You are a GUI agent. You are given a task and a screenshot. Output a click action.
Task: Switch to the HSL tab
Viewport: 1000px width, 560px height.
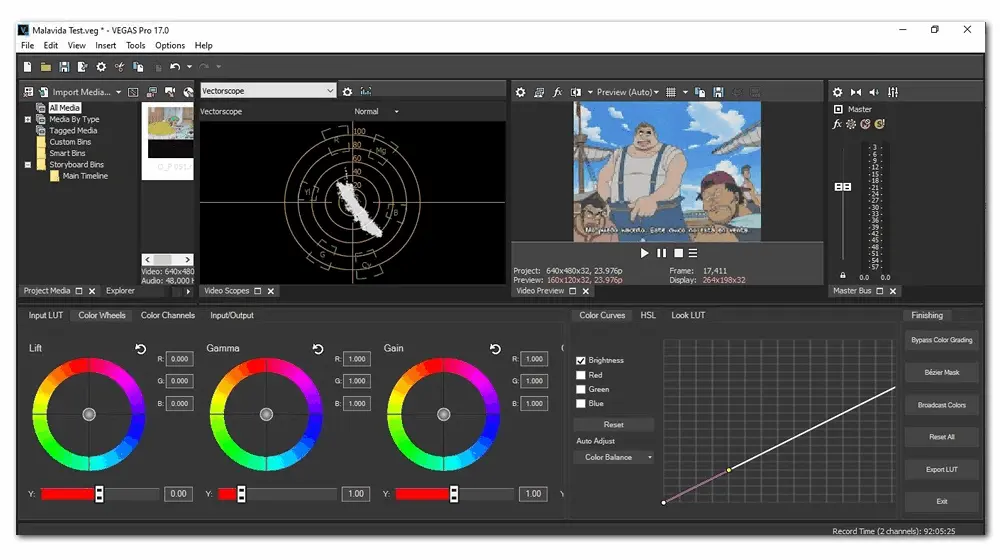(648, 315)
